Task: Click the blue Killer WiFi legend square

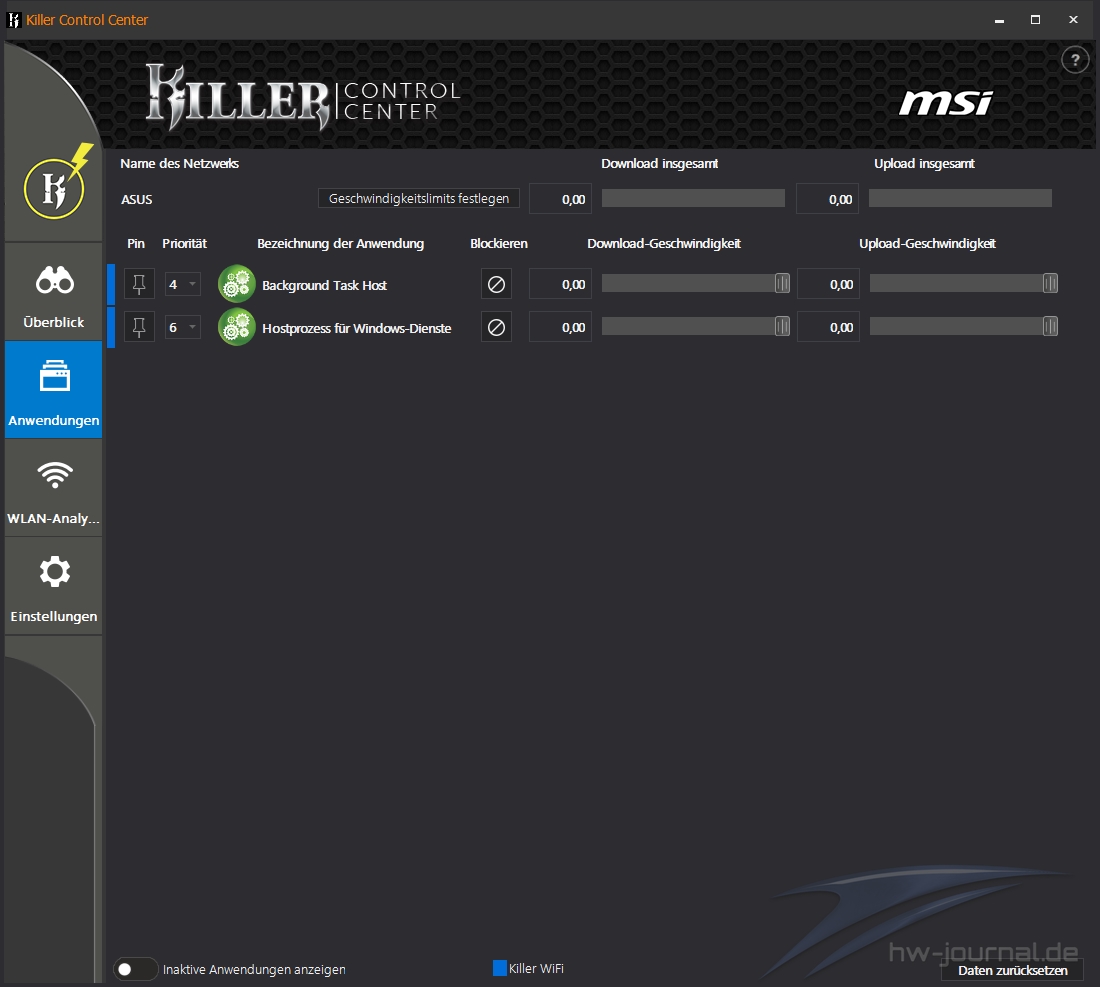Action: click(x=499, y=968)
